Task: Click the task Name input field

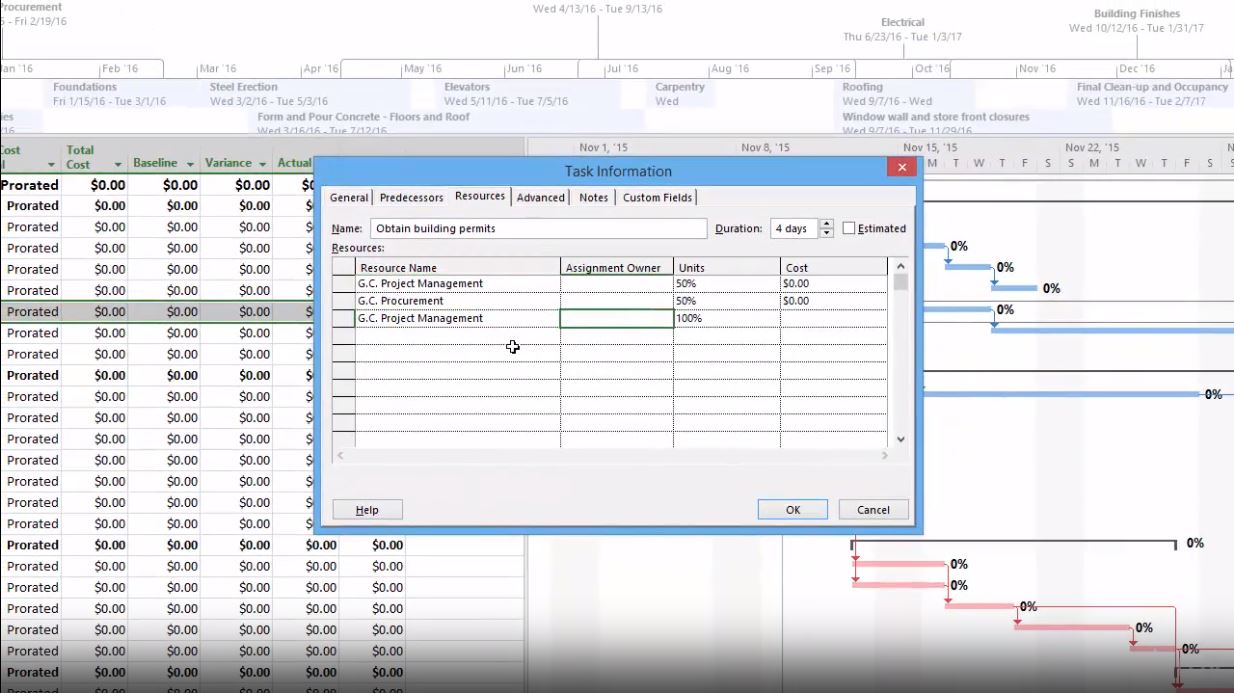Action: tap(538, 229)
